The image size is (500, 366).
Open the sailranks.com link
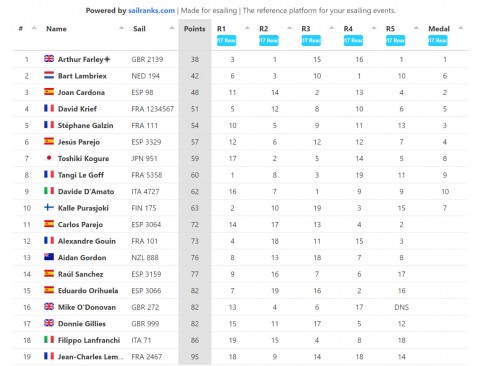pyautogui.click(x=151, y=10)
